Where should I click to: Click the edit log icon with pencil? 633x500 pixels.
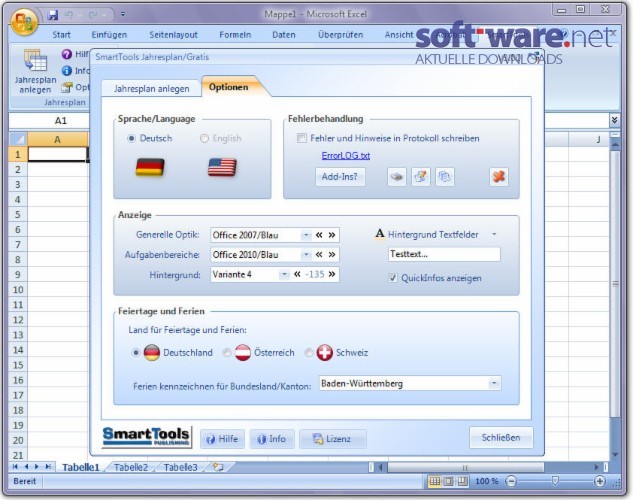tap(421, 177)
